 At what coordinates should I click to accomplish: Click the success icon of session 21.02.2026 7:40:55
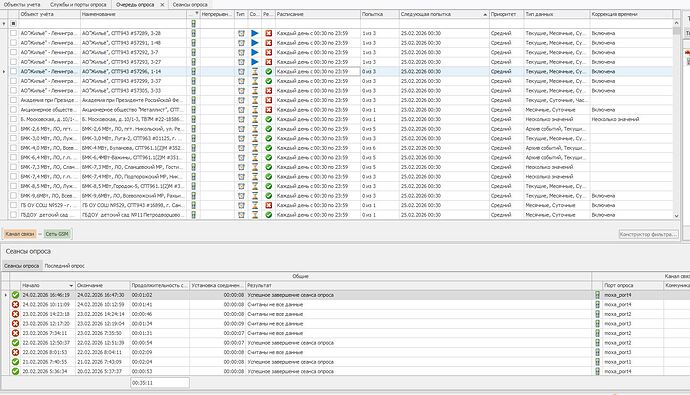point(15,362)
